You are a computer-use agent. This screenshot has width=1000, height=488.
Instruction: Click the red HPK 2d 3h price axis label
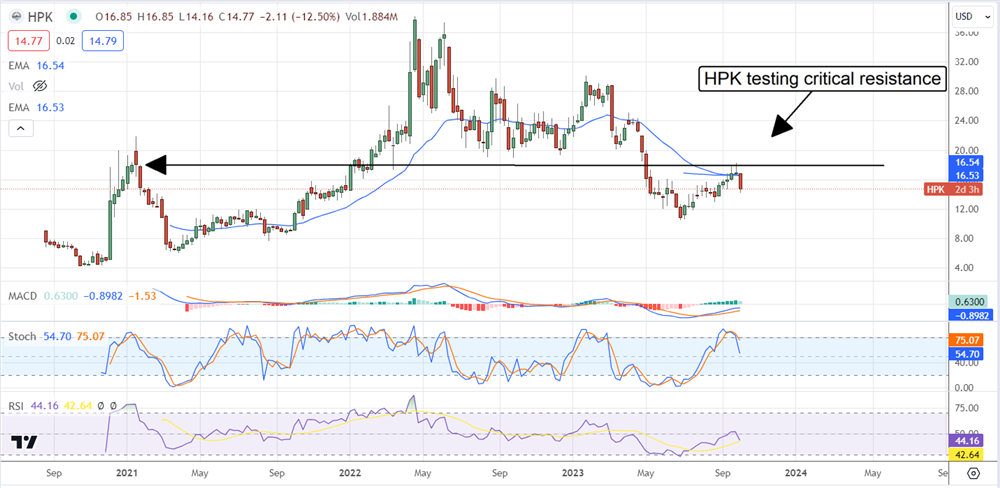point(955,189)
